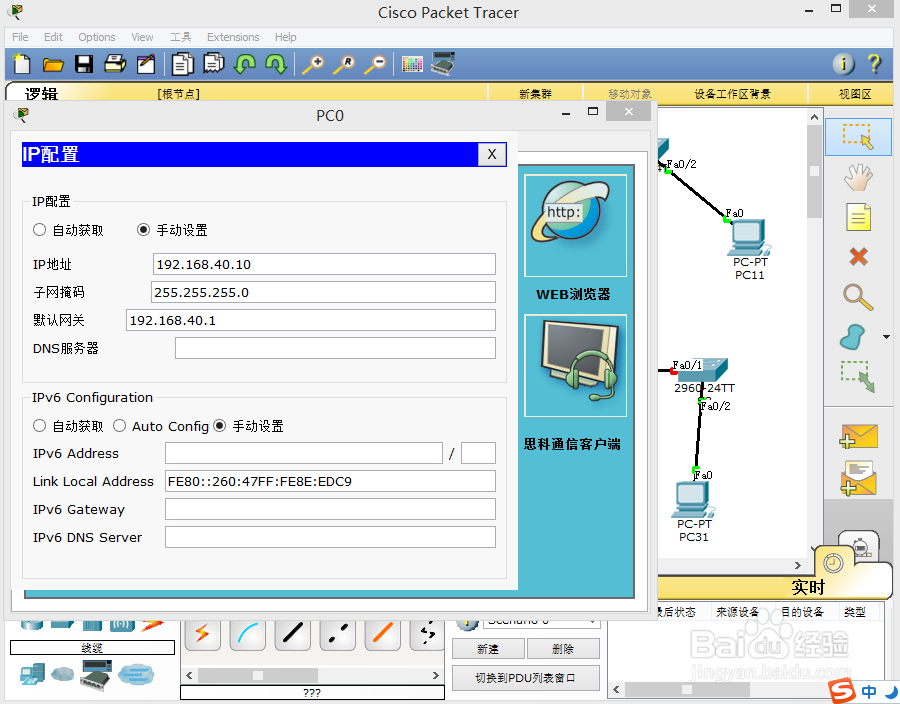Click the Paste icon in the toolbar
Screen dimensions: 900x704
[x=214, y=64]
